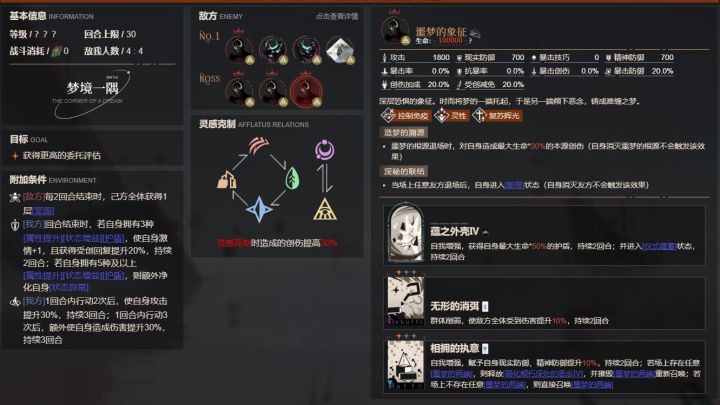Click the purple Spirit afflatus icon
The width and height of the screenshot is (720, 405).
coord(324,150)
